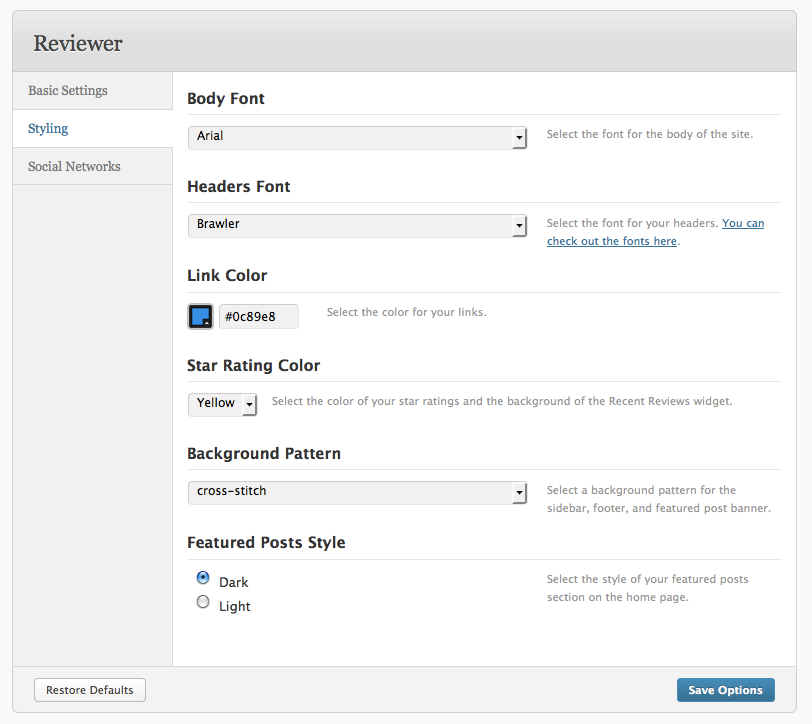The width and height of the screenshot is (812, 724).
Task: Click the Body Font dropdown arrow
Action: coord(519,138)
